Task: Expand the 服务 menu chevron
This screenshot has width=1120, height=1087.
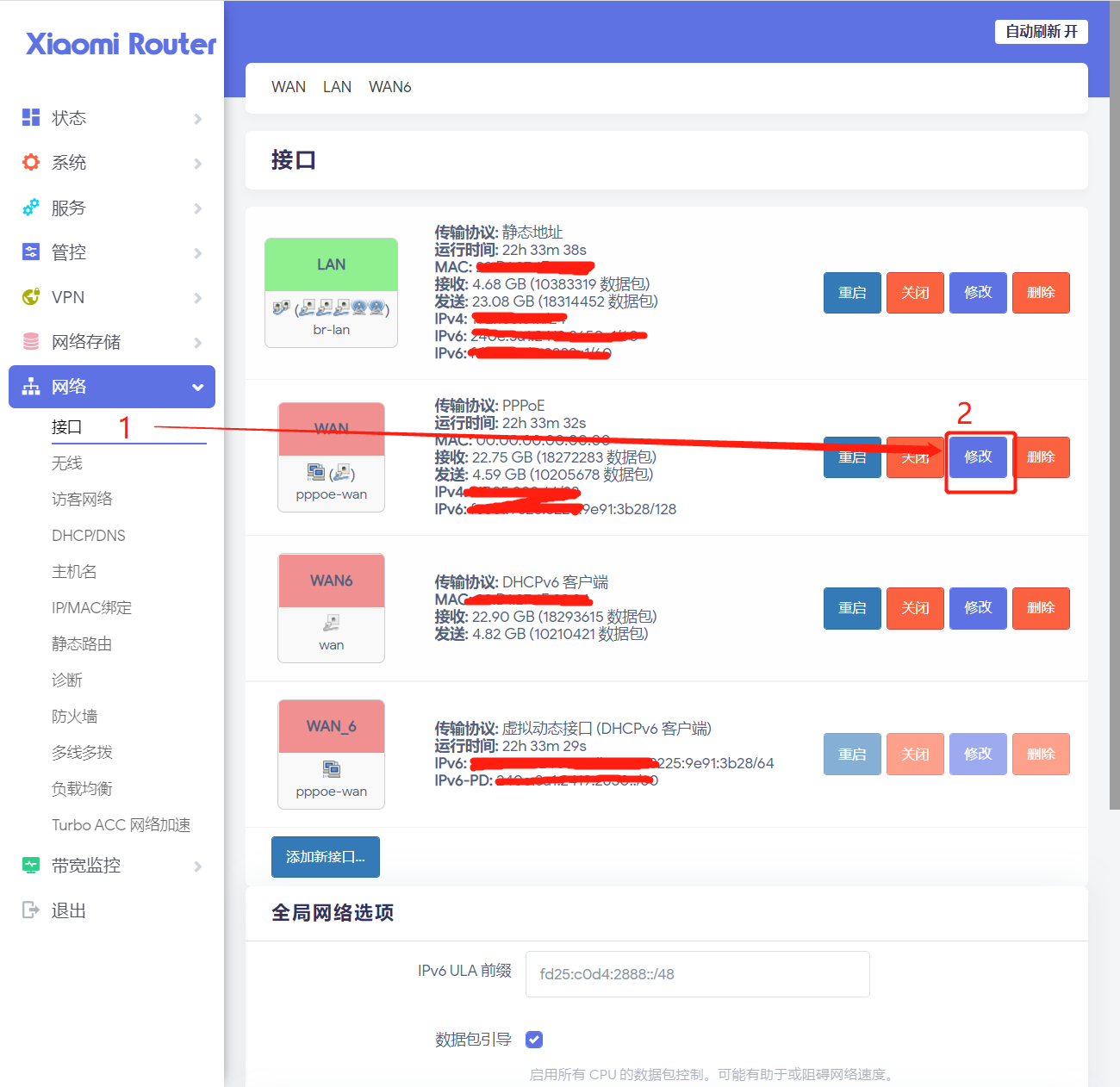Action: coord(197,208)
